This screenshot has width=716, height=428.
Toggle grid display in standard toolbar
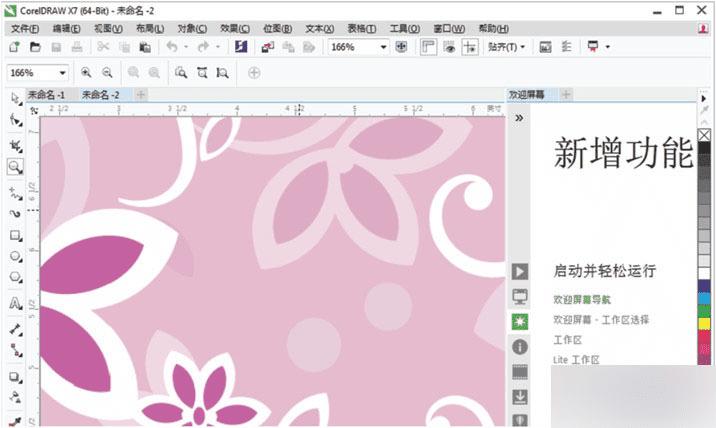tap(449, 47)
